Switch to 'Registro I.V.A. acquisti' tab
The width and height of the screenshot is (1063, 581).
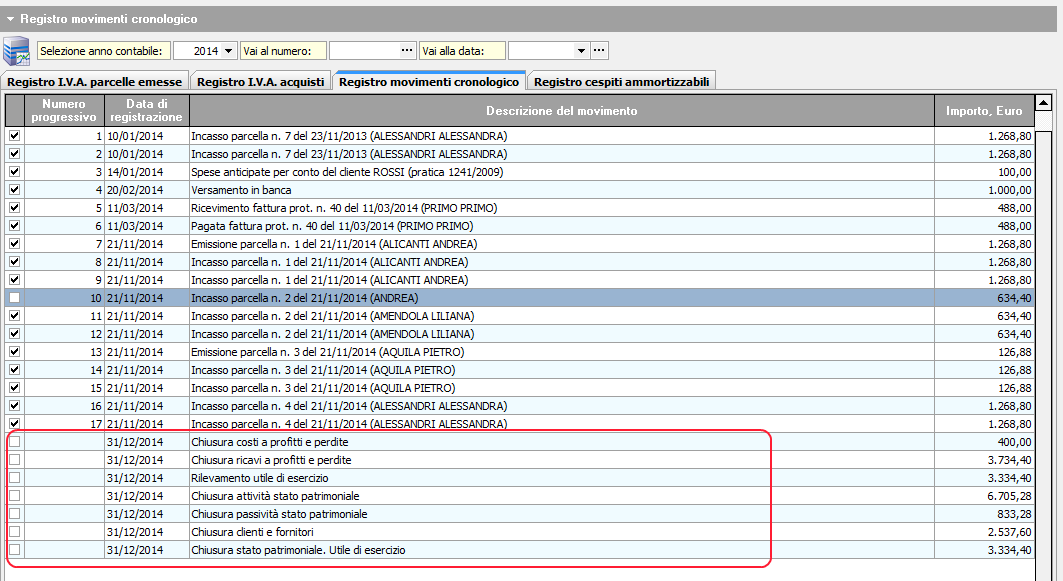point(260,82)
